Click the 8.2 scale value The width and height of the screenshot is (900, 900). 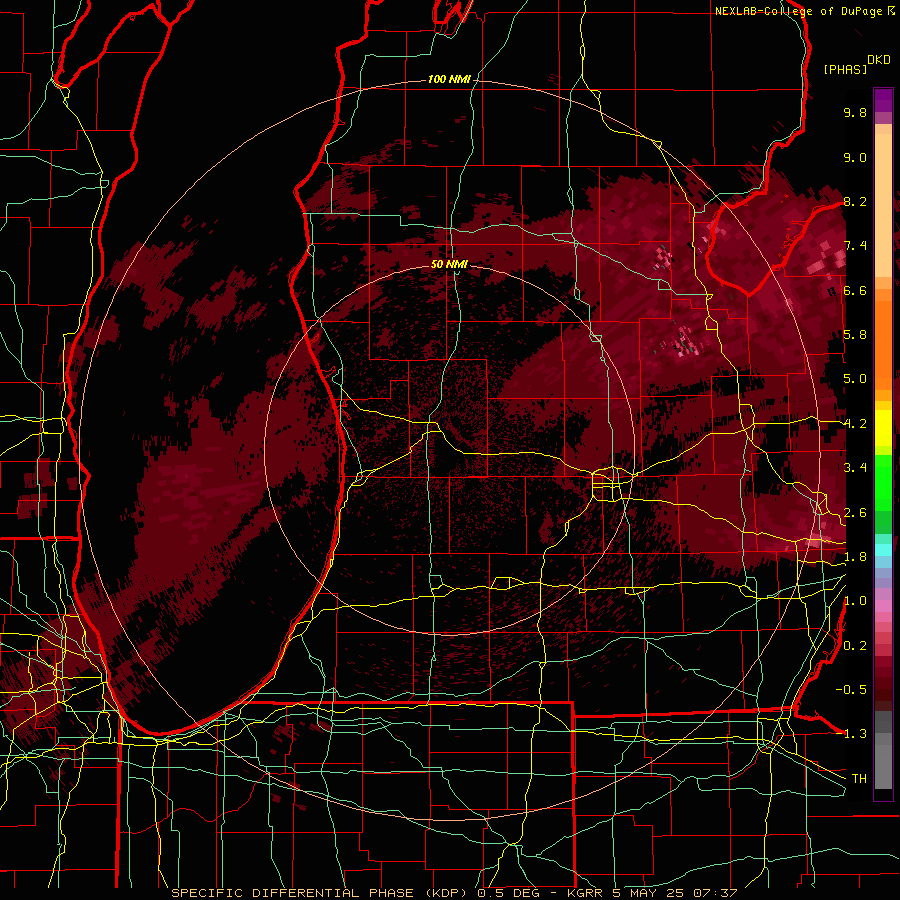coord(855,201)
